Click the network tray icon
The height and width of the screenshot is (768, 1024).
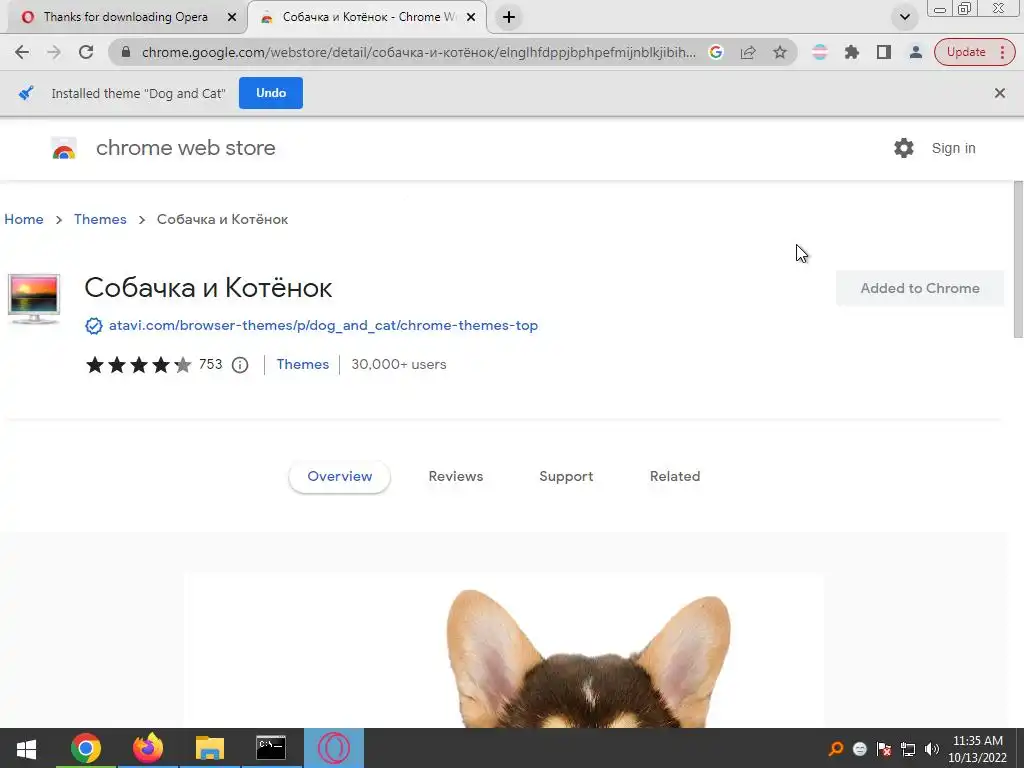908,749
